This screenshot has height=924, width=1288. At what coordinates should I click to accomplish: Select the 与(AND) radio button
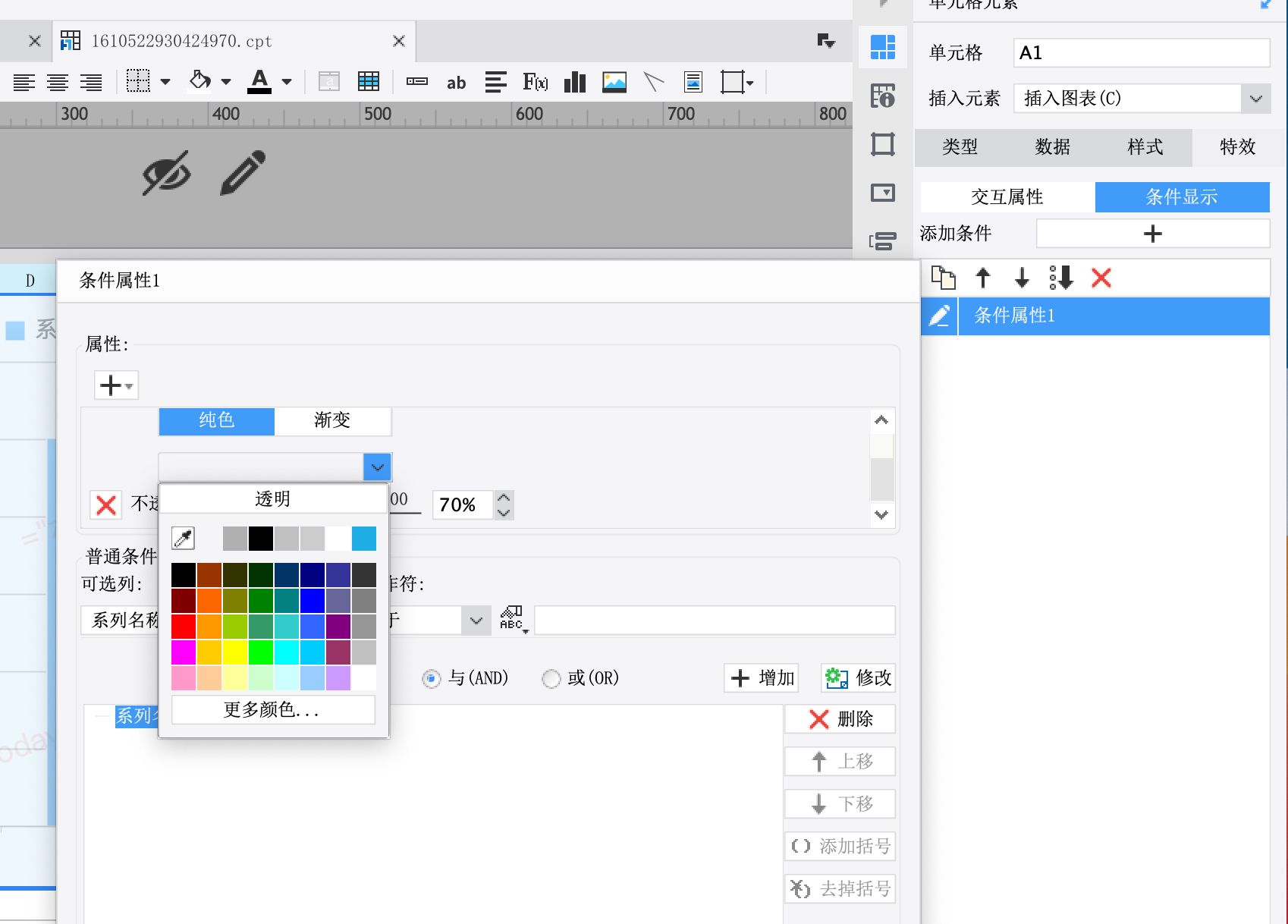click(x=431, y=678)
